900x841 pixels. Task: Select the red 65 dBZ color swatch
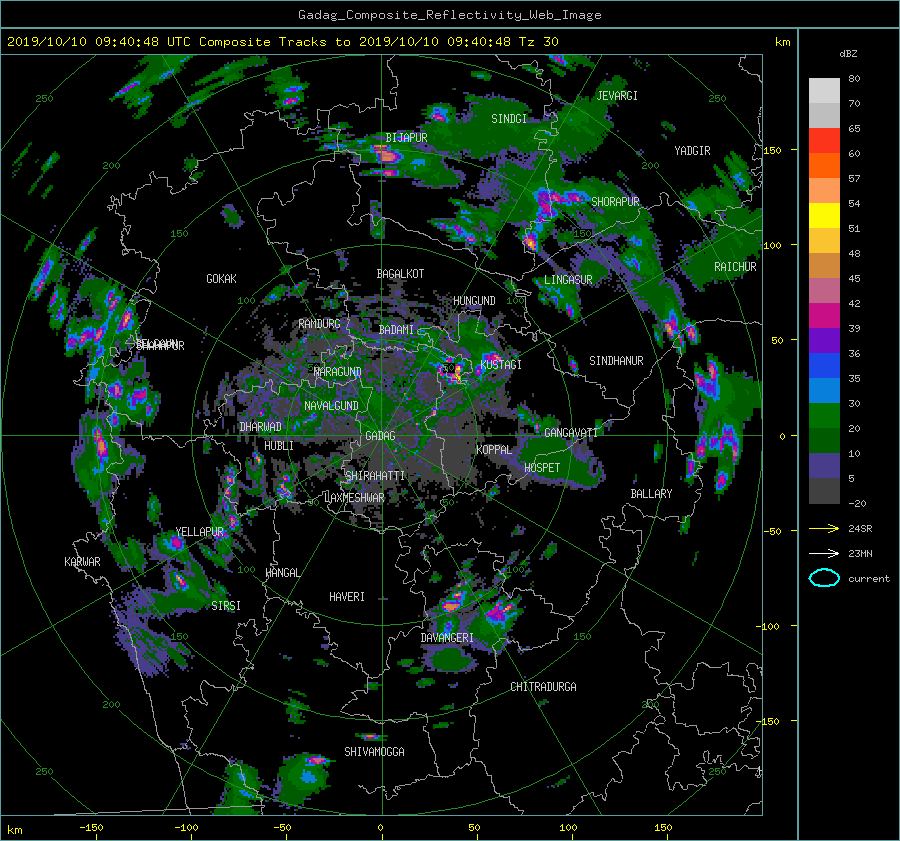point(824,140)
